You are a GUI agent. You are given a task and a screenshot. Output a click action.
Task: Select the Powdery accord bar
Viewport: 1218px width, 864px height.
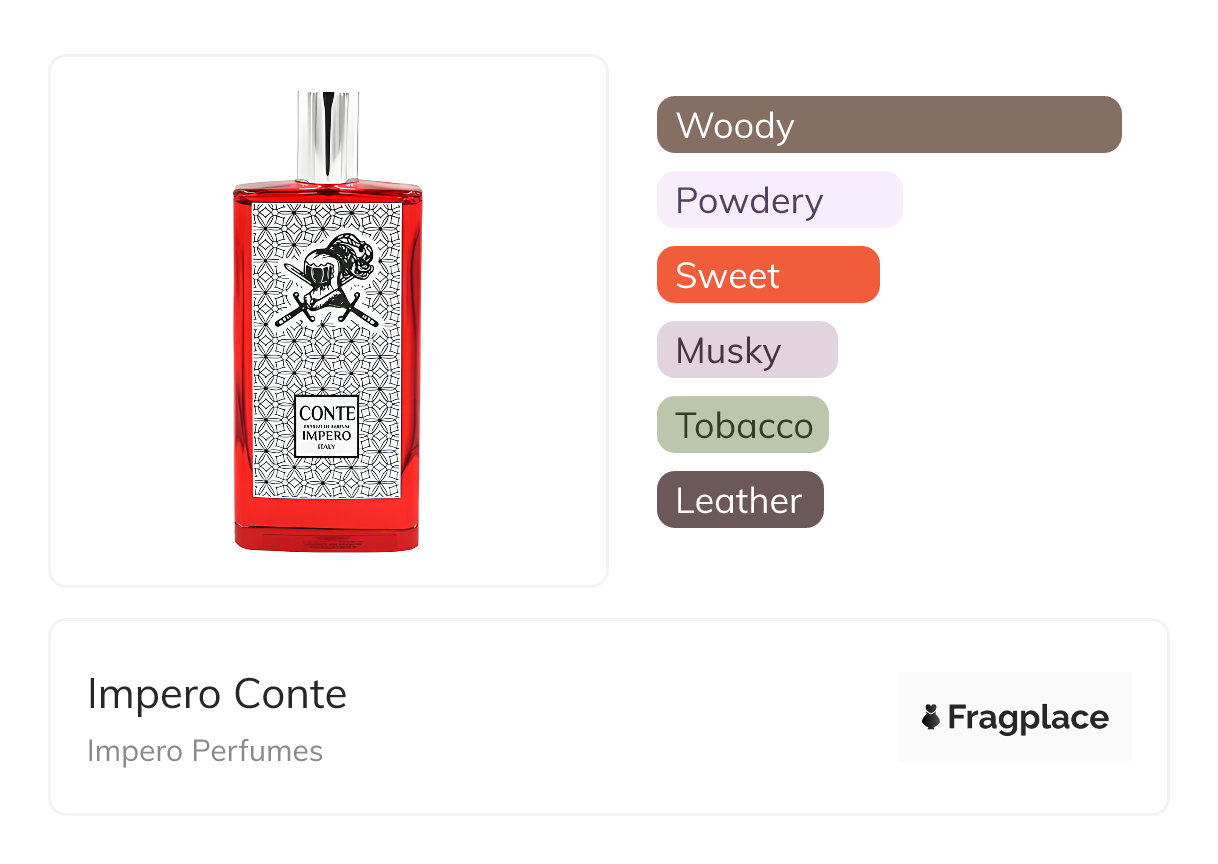coord(779,200)
